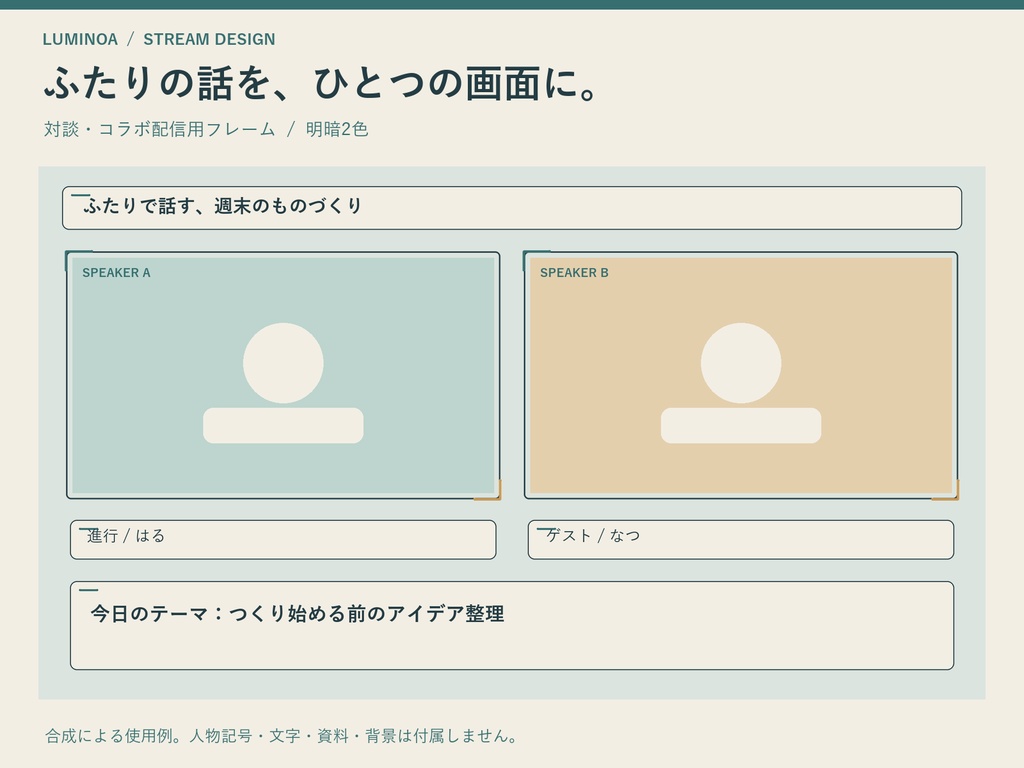Click the avatar body bar in Speaker A
1024x768 pixels.
click(283, 426)
